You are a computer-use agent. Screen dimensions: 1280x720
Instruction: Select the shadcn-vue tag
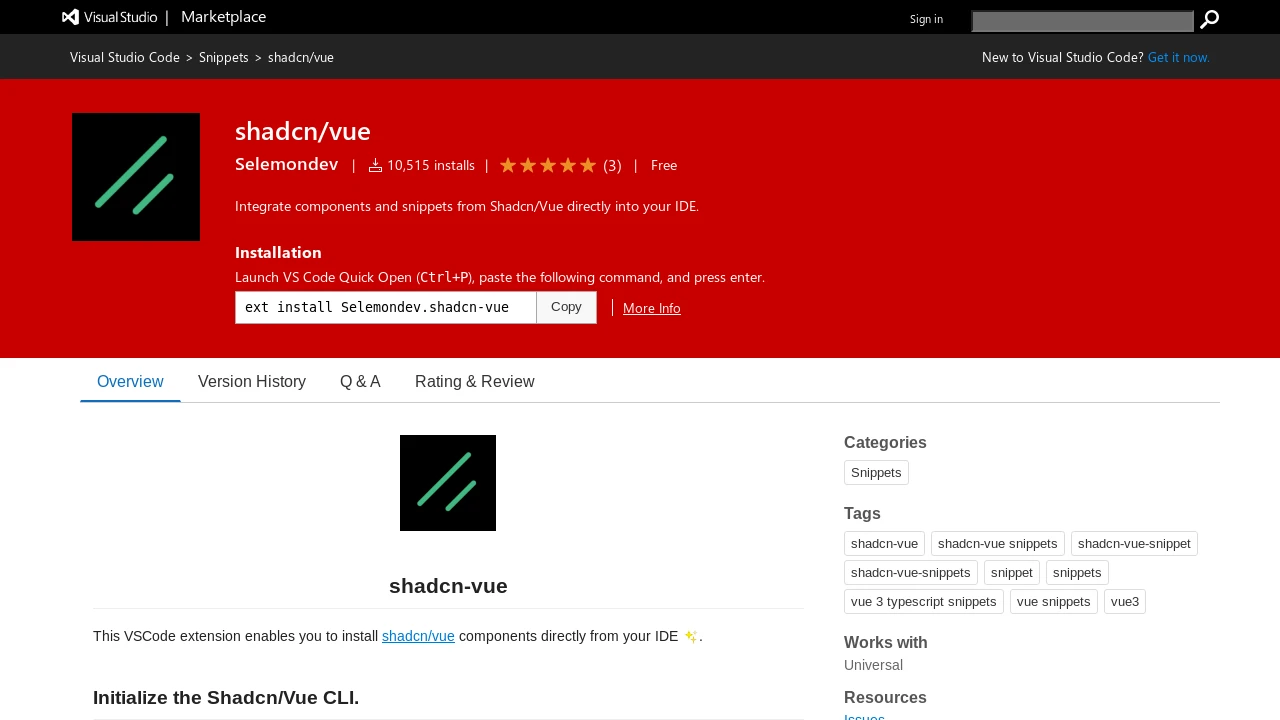[884, 543]
